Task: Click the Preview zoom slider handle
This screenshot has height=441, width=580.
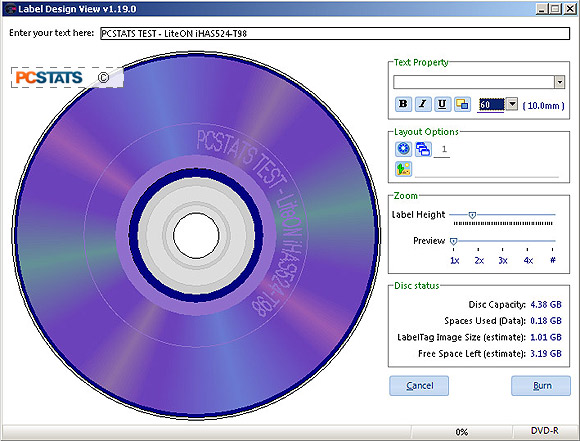Action: coord(453,242)
